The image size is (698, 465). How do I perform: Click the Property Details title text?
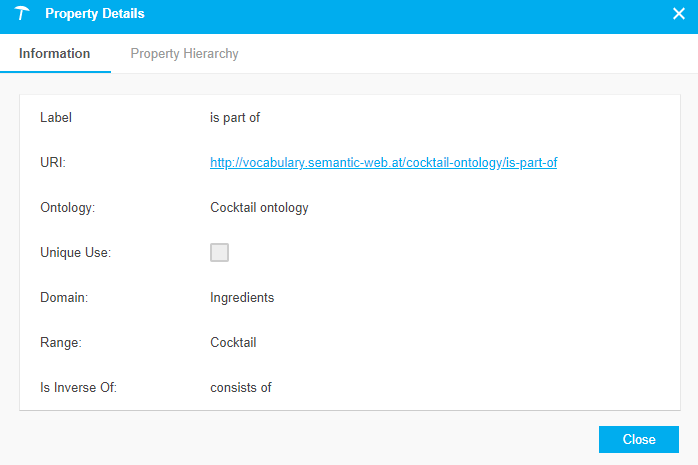(x=95, y=14)
